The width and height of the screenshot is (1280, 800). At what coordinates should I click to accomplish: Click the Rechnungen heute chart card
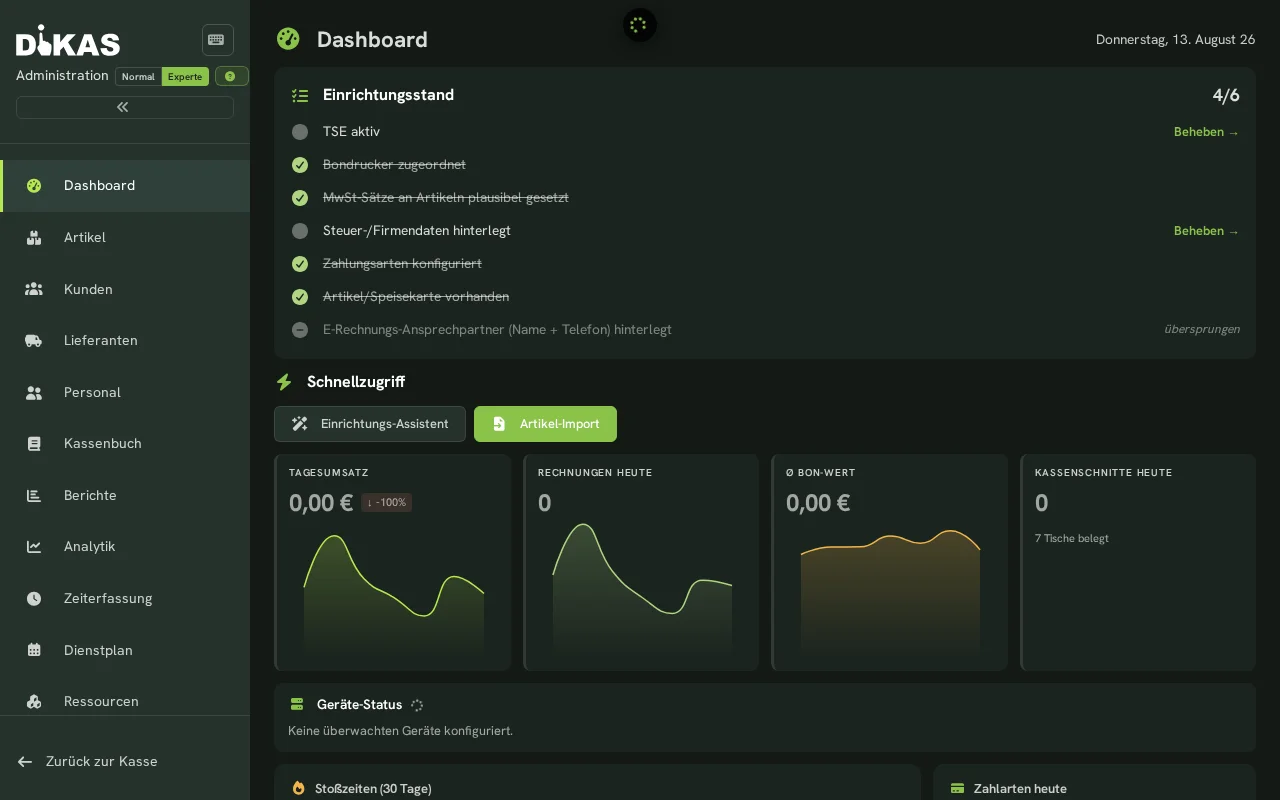641,562
